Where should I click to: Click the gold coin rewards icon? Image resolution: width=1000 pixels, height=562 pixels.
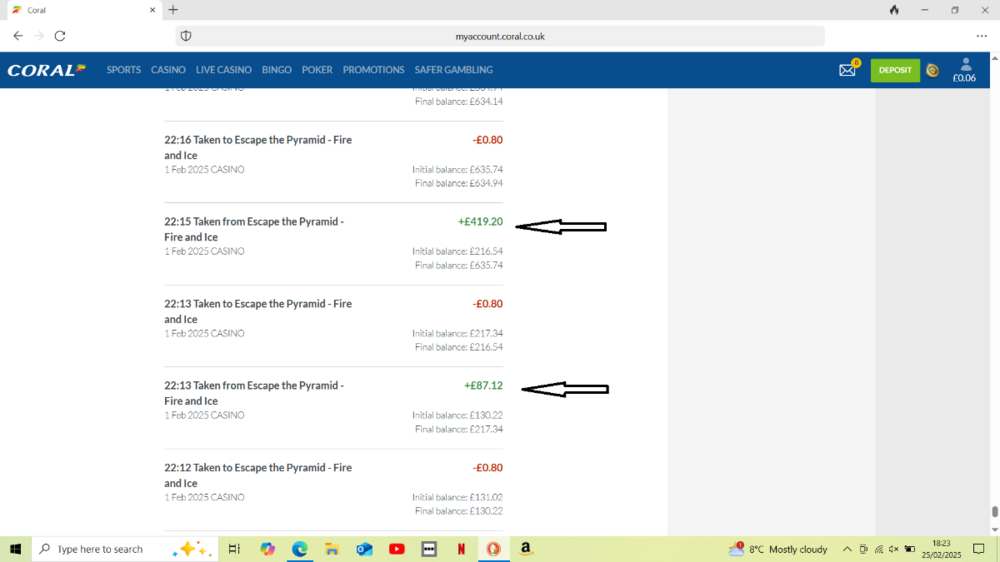pyautogui.click(x=932, y=70)
